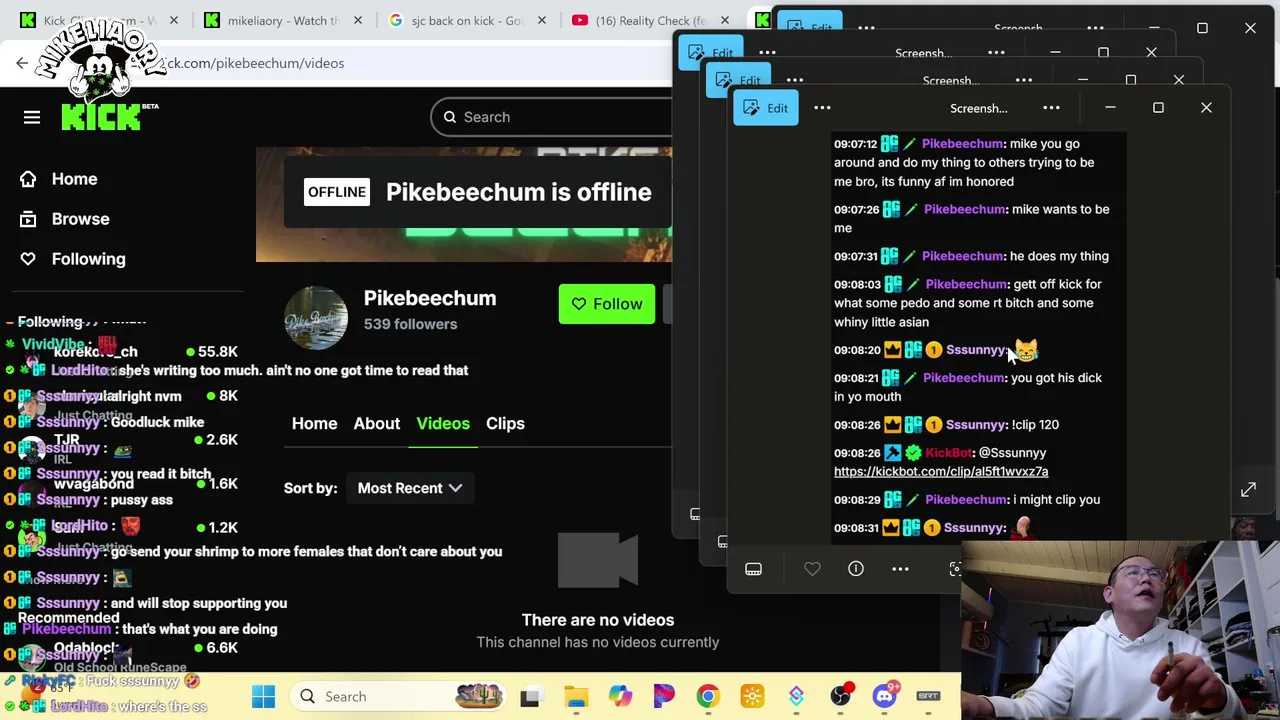1280x720 pixels.
Task: Click the KickBot username in chat screenshot
Action: coord(949,453)
